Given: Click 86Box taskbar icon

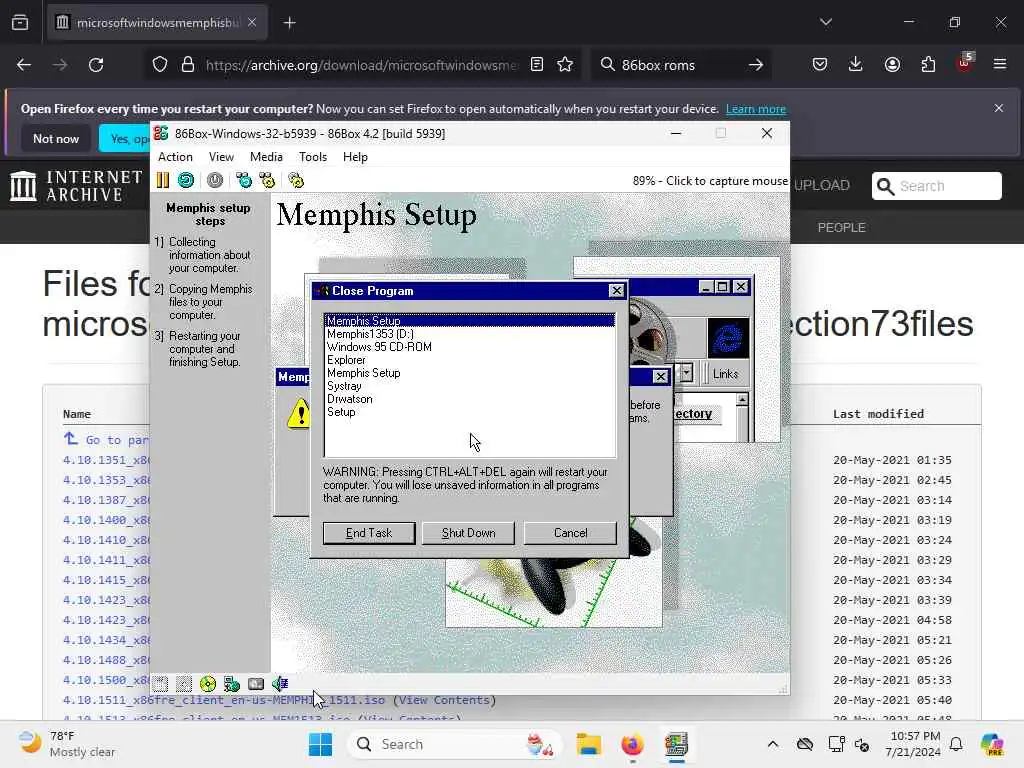Looking at the screenshot, I should (x=676, y=744).
